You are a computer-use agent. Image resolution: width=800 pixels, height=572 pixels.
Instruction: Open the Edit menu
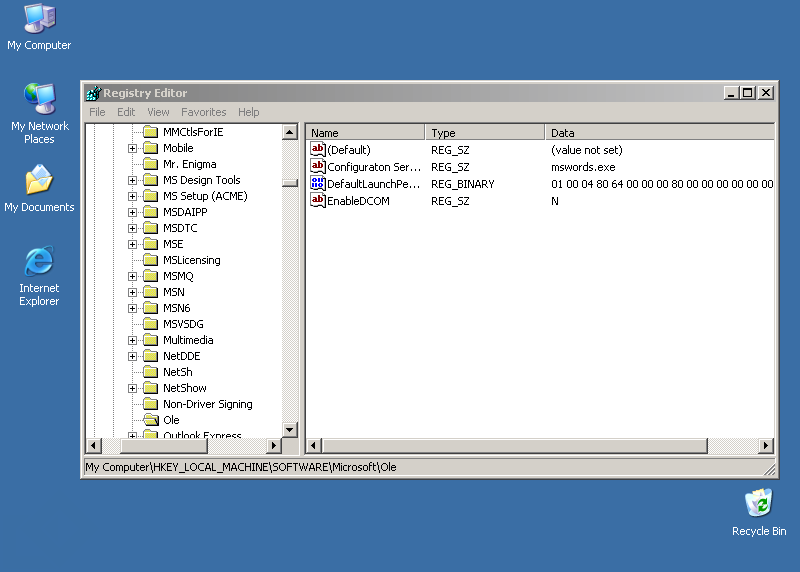point(126,112)
